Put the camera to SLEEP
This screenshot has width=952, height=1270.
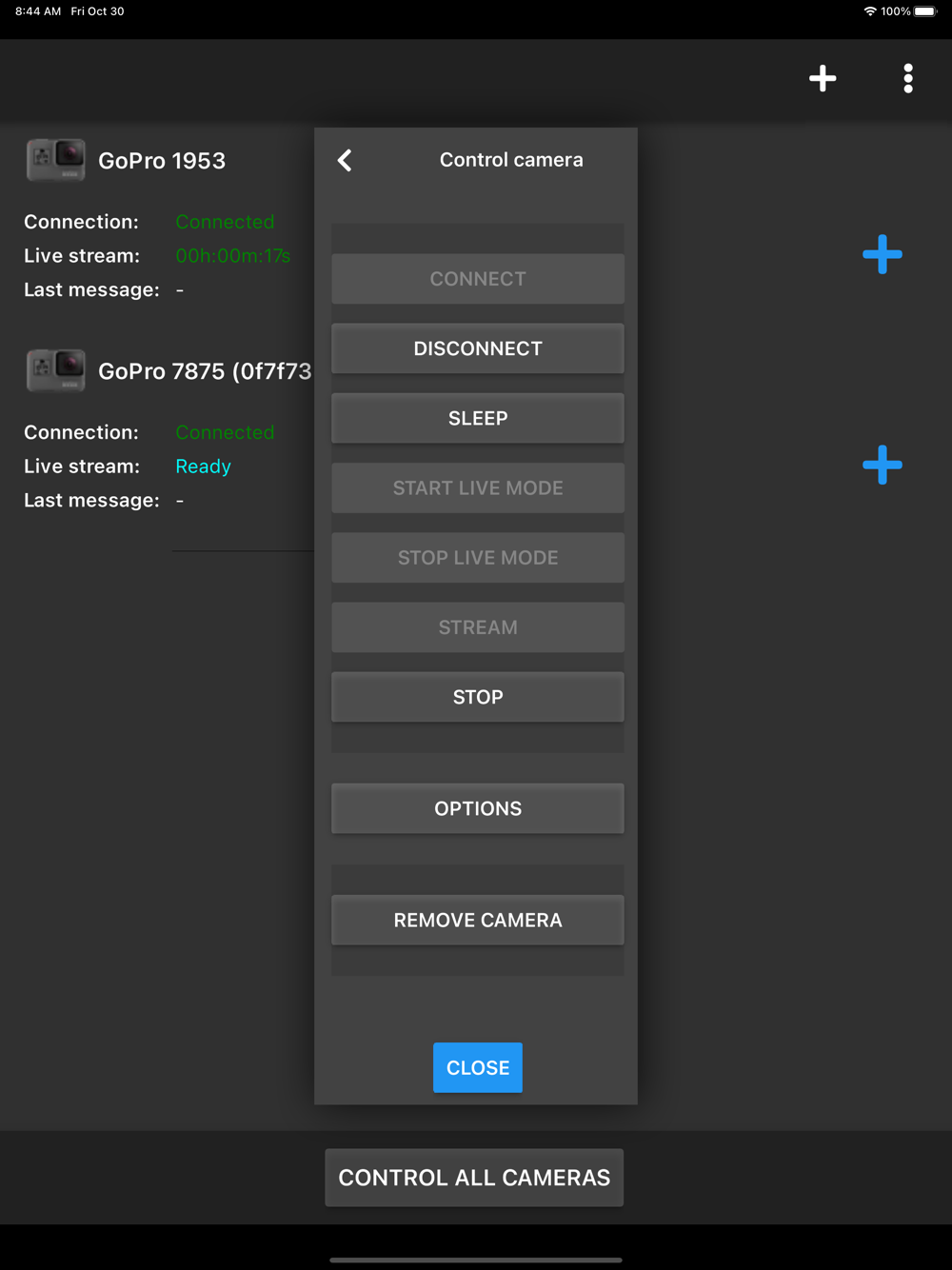pyautogui.click(x=478, y=418)
